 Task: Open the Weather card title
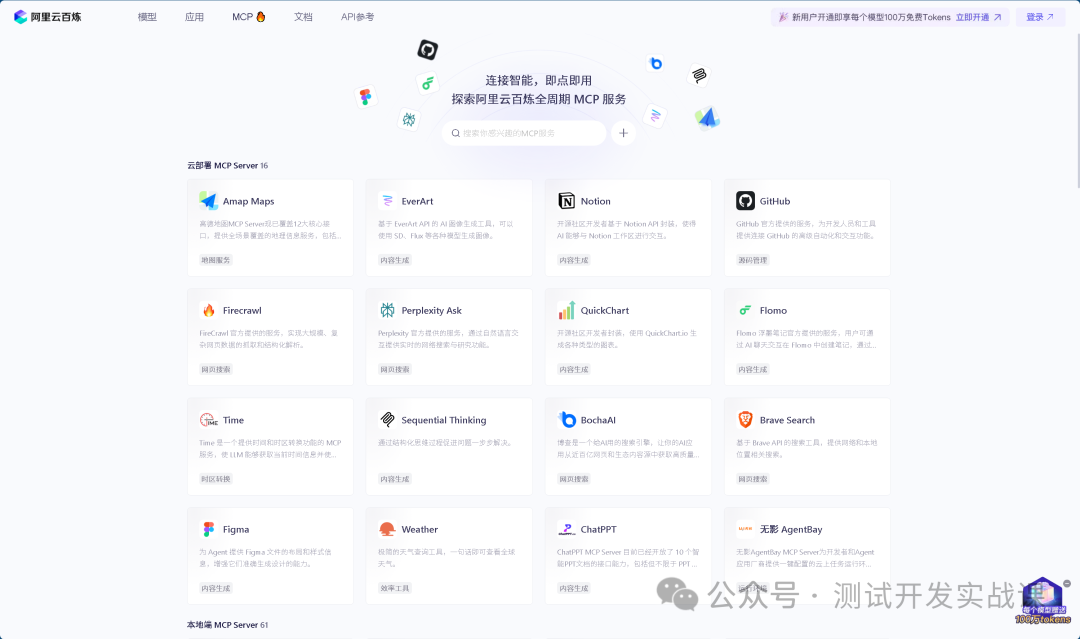click(420, 530)
